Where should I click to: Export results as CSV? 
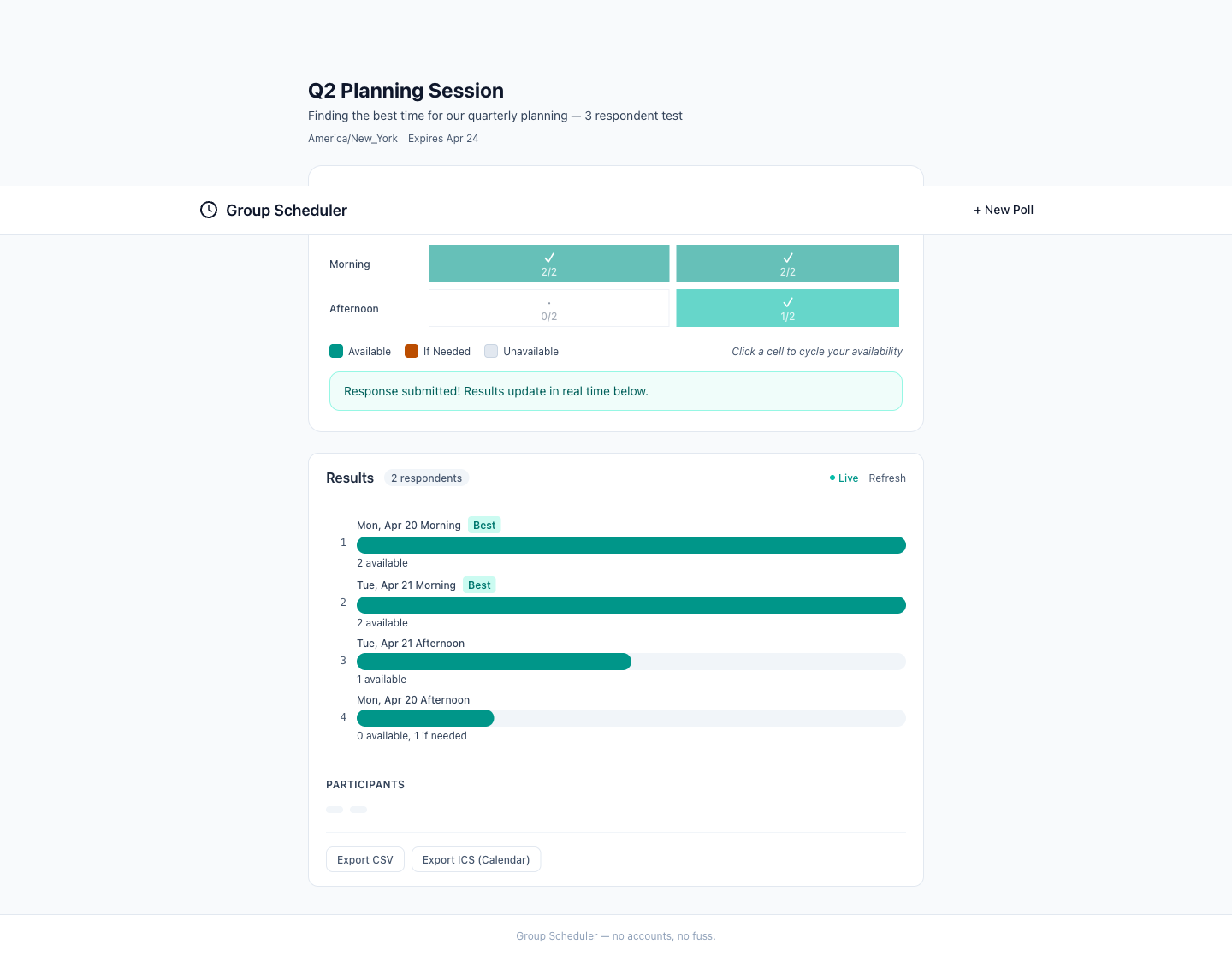pos(365,859)
